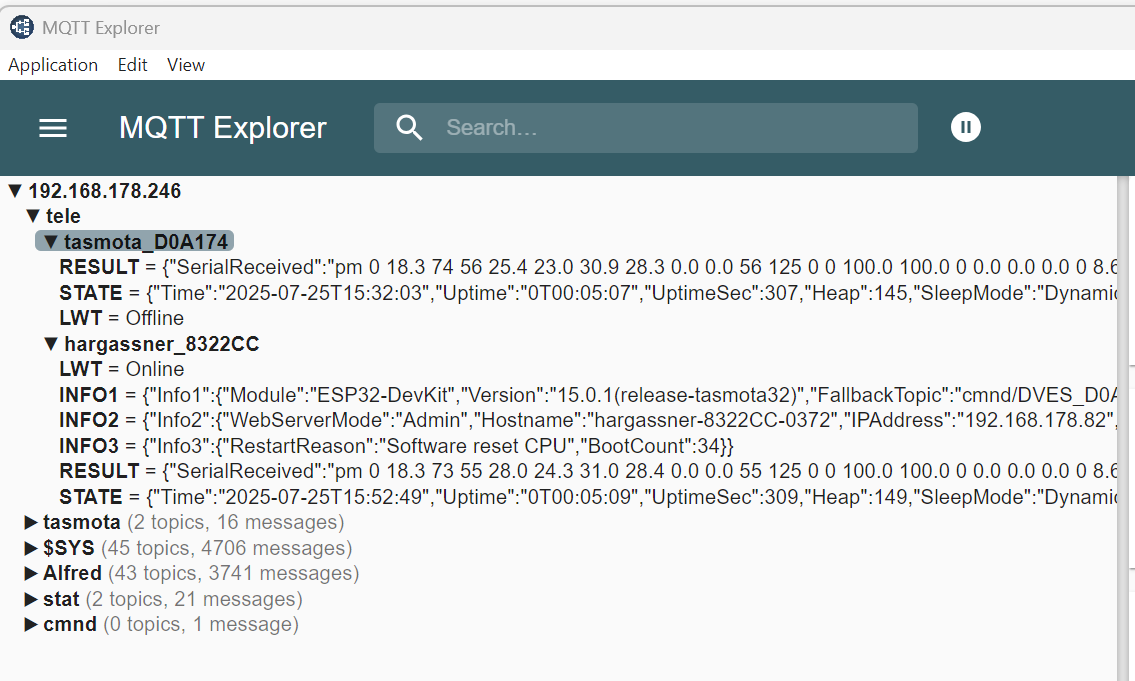Click the tasmota top-level topic label
Image resolution: width=1135 pixels, height=681 pixels.
coord(82,523)
